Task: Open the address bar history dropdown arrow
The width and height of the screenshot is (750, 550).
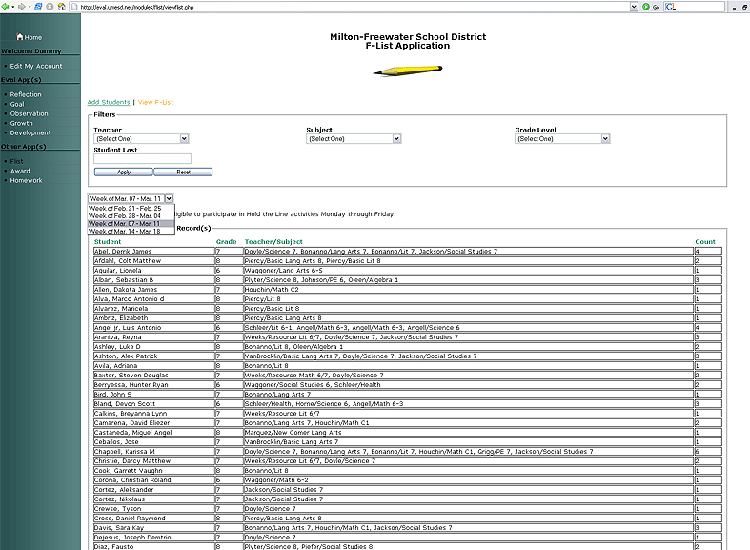Action: (x=634, y=7)
